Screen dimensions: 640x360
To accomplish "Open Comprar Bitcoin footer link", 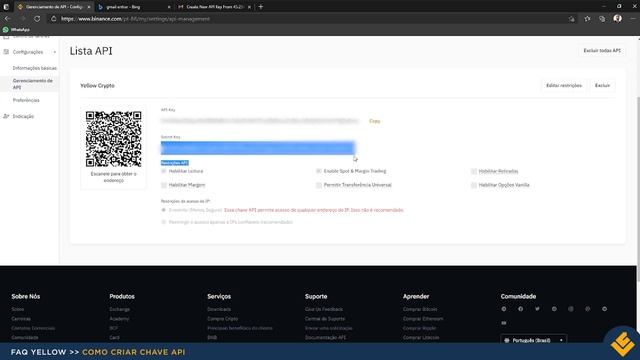I will pos(420,309).
